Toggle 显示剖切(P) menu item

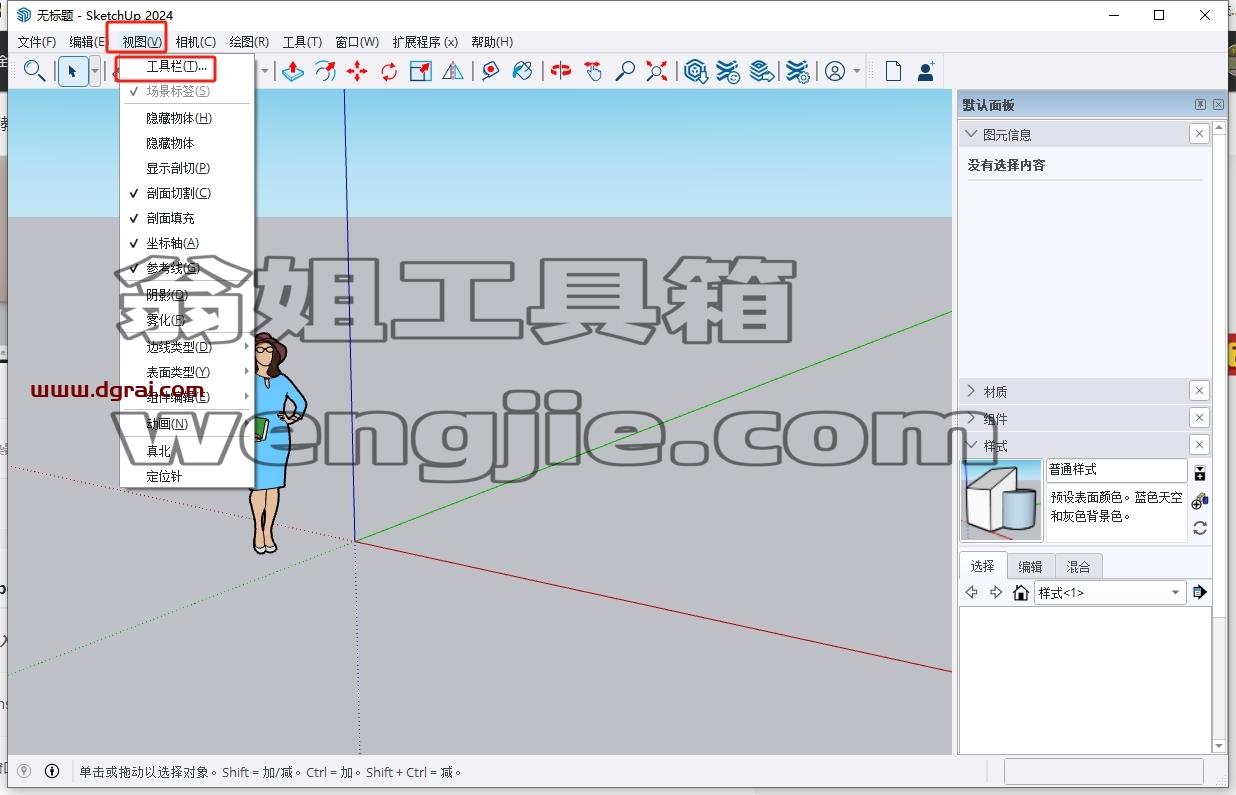tap(186, 168)
